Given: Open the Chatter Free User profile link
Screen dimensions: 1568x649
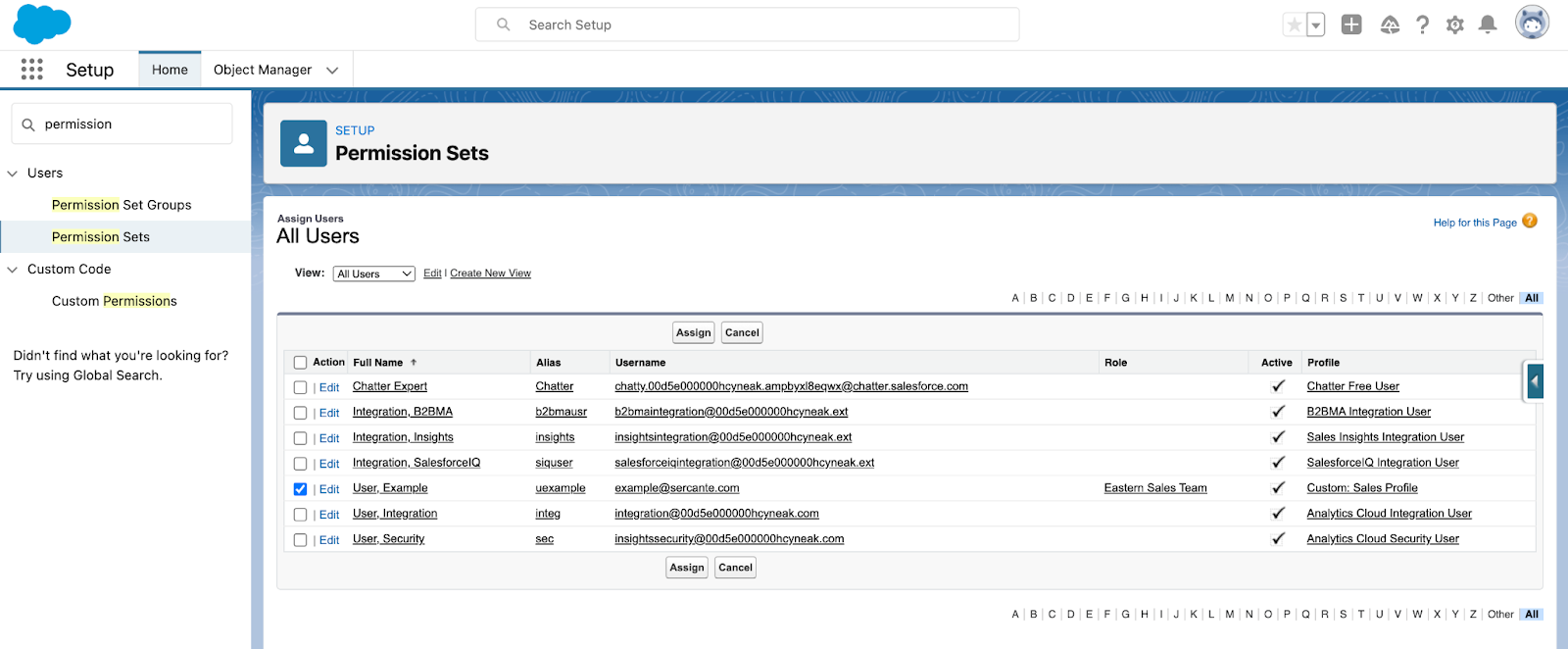Looking at the screenshot, I should (x=1352, y=386).
